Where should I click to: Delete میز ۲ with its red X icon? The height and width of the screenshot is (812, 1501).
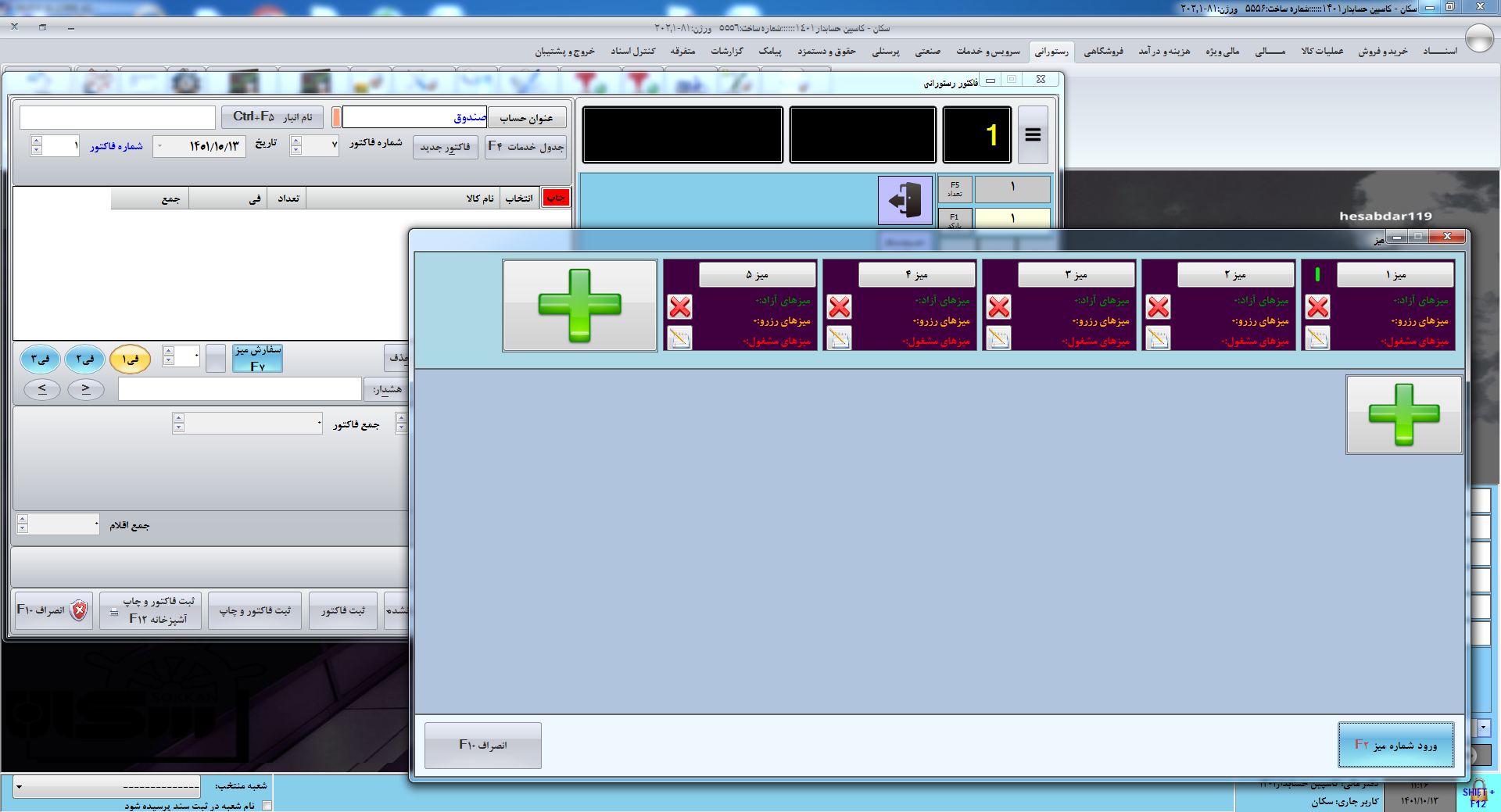click(1159, 306)
